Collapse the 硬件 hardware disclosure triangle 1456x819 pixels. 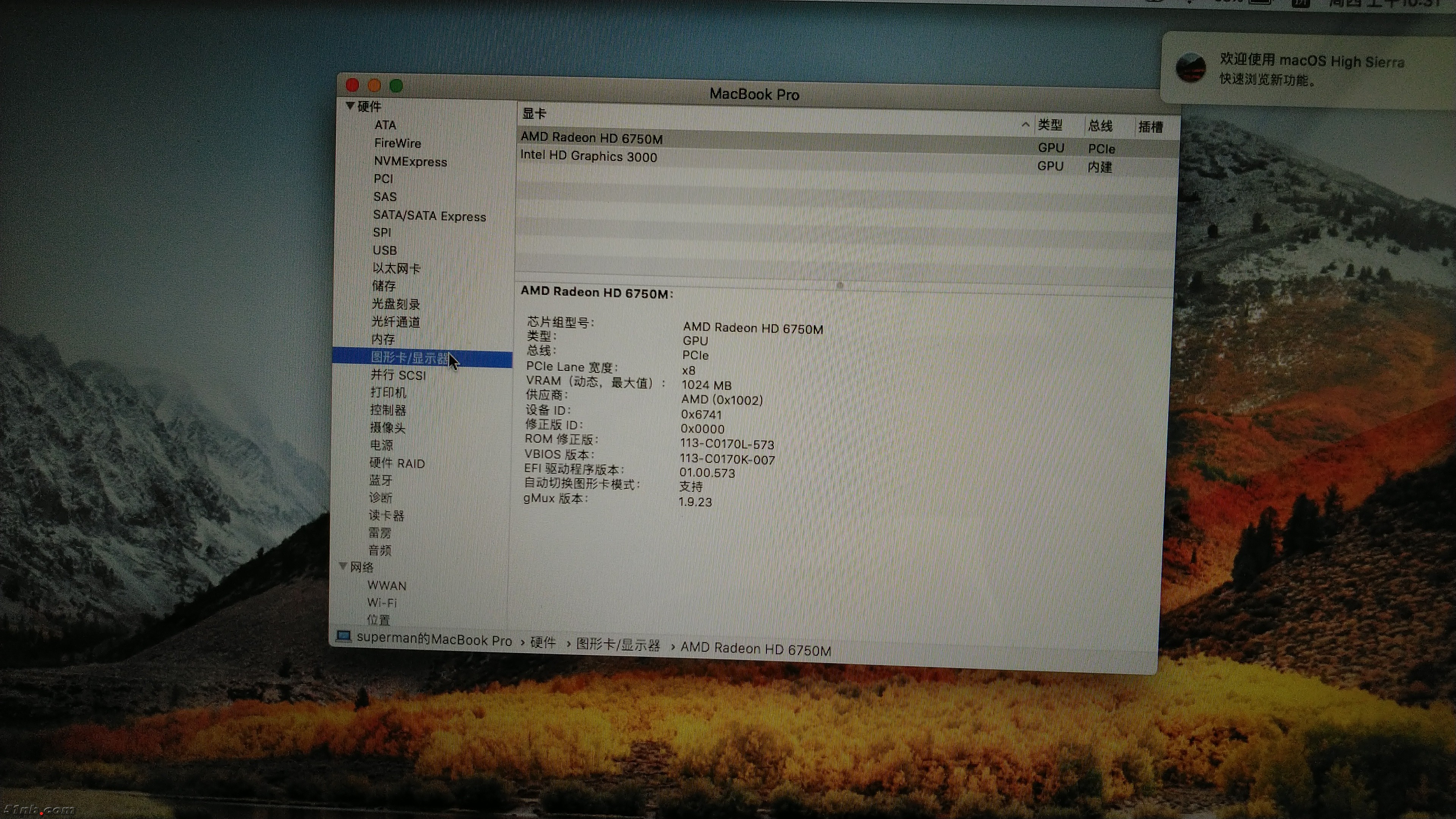pos(350,106)
